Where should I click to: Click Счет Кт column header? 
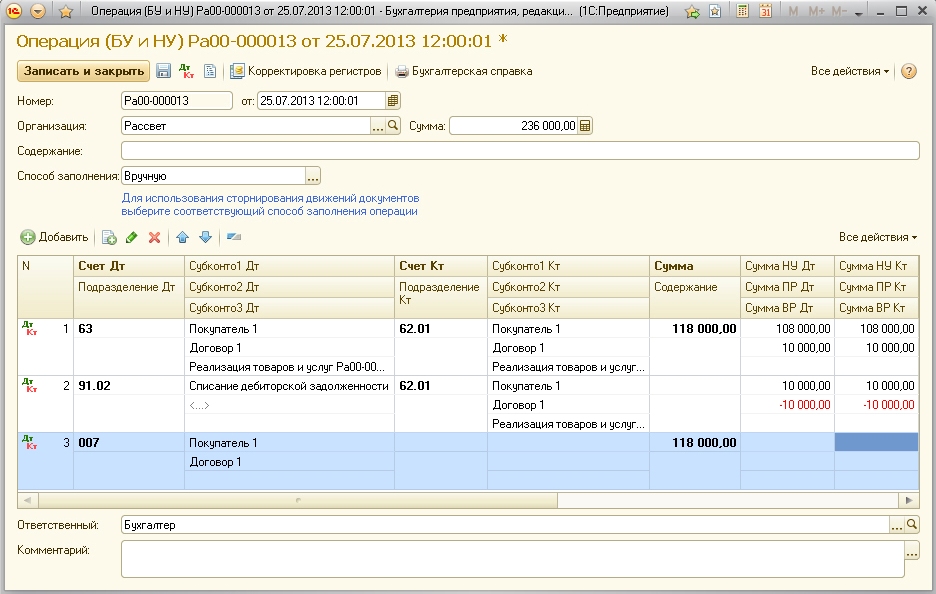441,266
